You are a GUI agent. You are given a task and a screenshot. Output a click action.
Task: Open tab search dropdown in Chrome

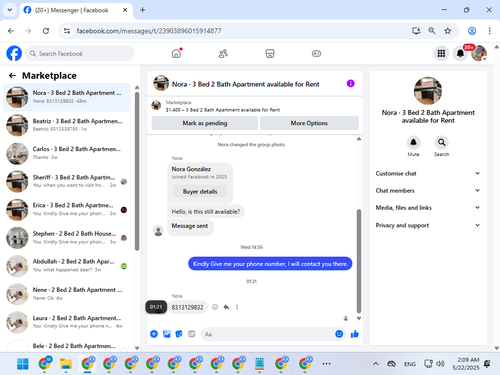point(10,10)
